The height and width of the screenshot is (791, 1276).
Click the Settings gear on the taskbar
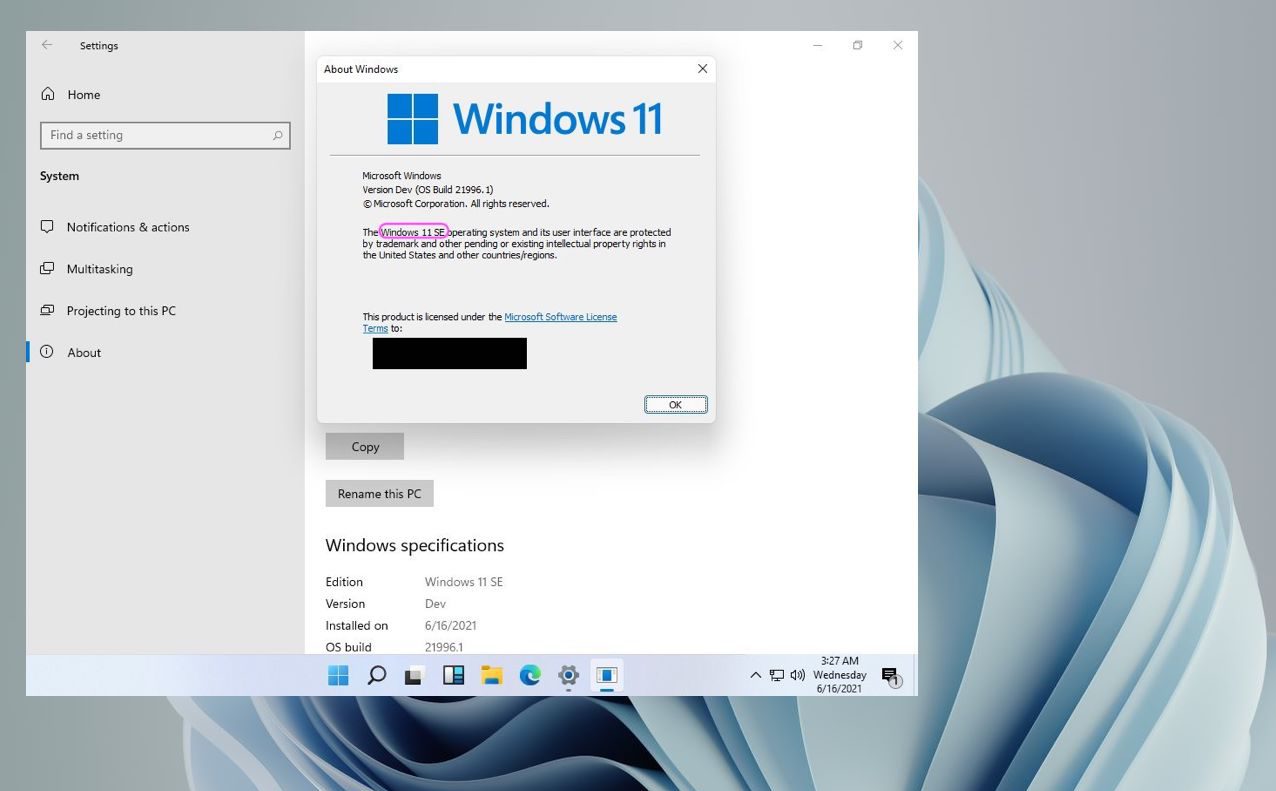(x=567, y=675)
